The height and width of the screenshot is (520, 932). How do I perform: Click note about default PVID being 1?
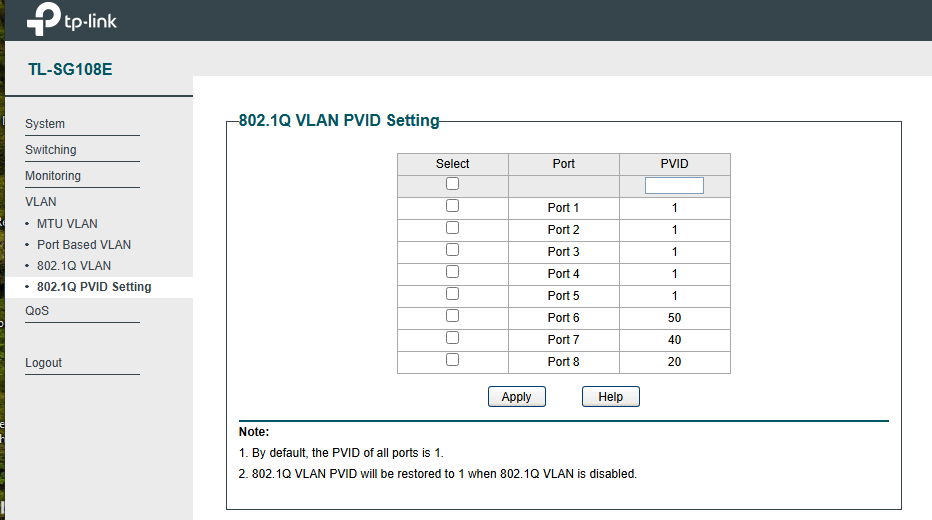pos(341,453)
